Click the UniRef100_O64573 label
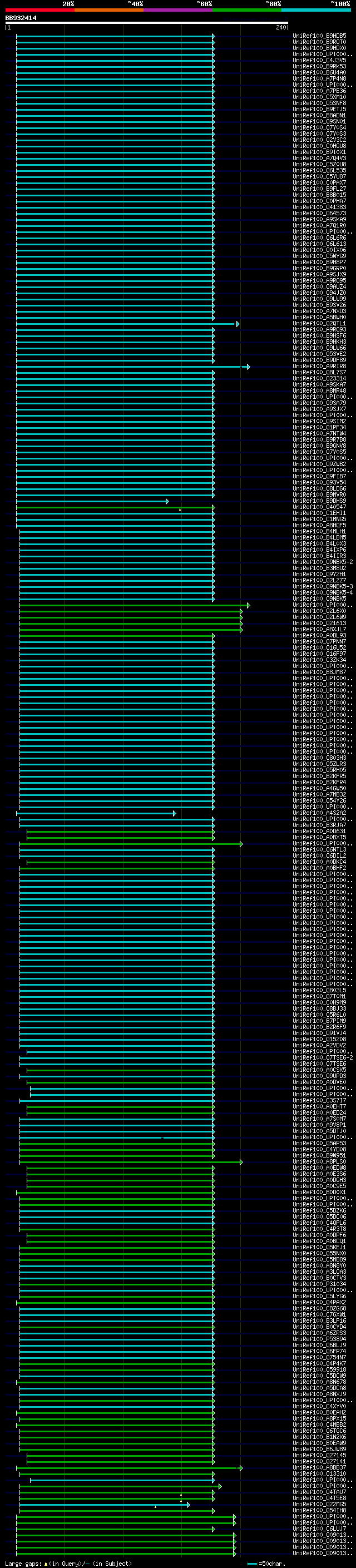This screenshot has height=1568, width=356. 319,213
